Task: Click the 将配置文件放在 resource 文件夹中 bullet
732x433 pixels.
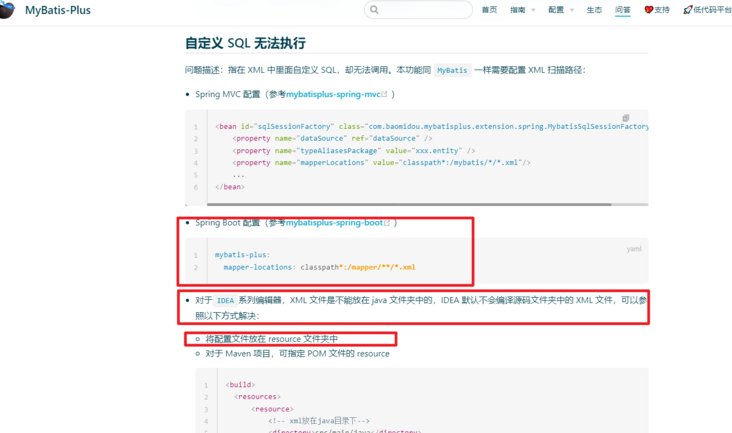Action: pos(271,339)
